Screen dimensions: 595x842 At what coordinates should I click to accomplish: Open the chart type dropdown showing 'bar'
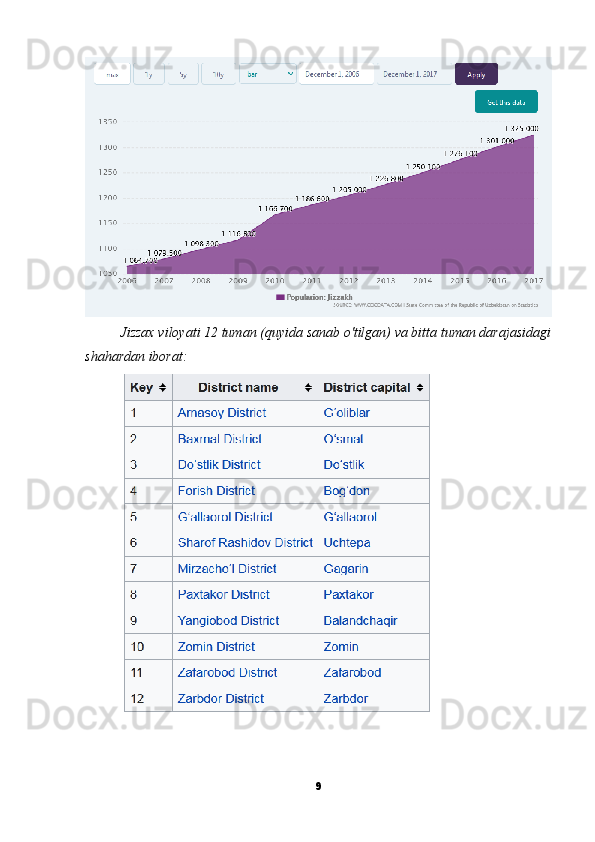267,74
